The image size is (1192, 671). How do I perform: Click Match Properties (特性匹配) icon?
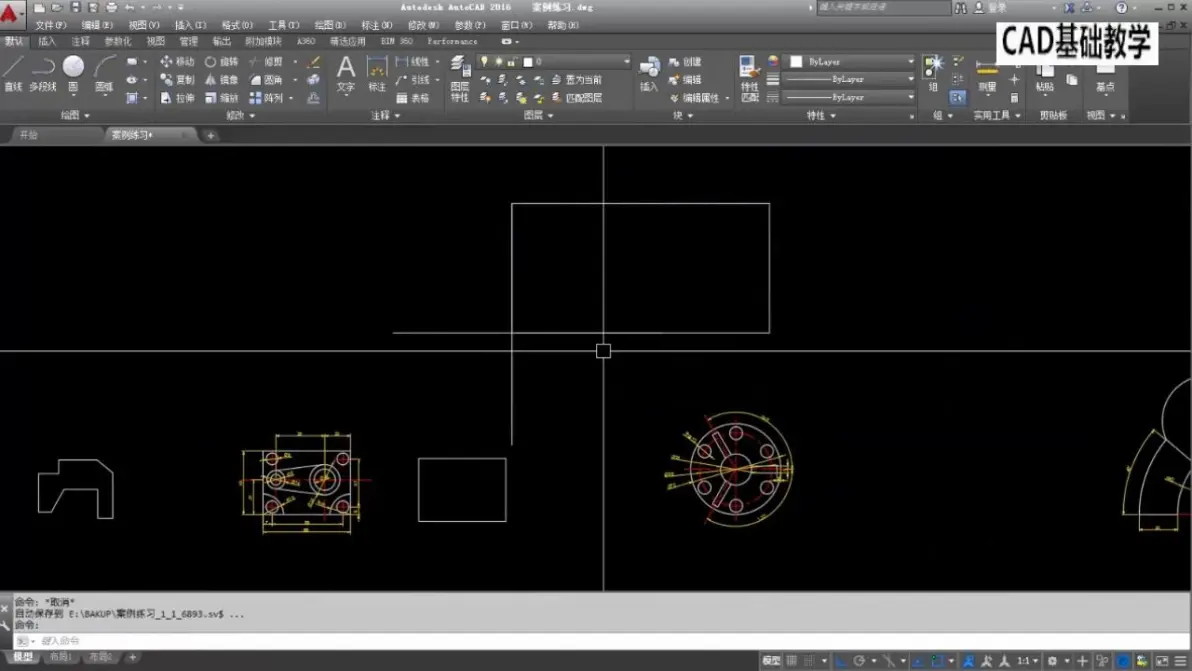click(x=750, y=78)
